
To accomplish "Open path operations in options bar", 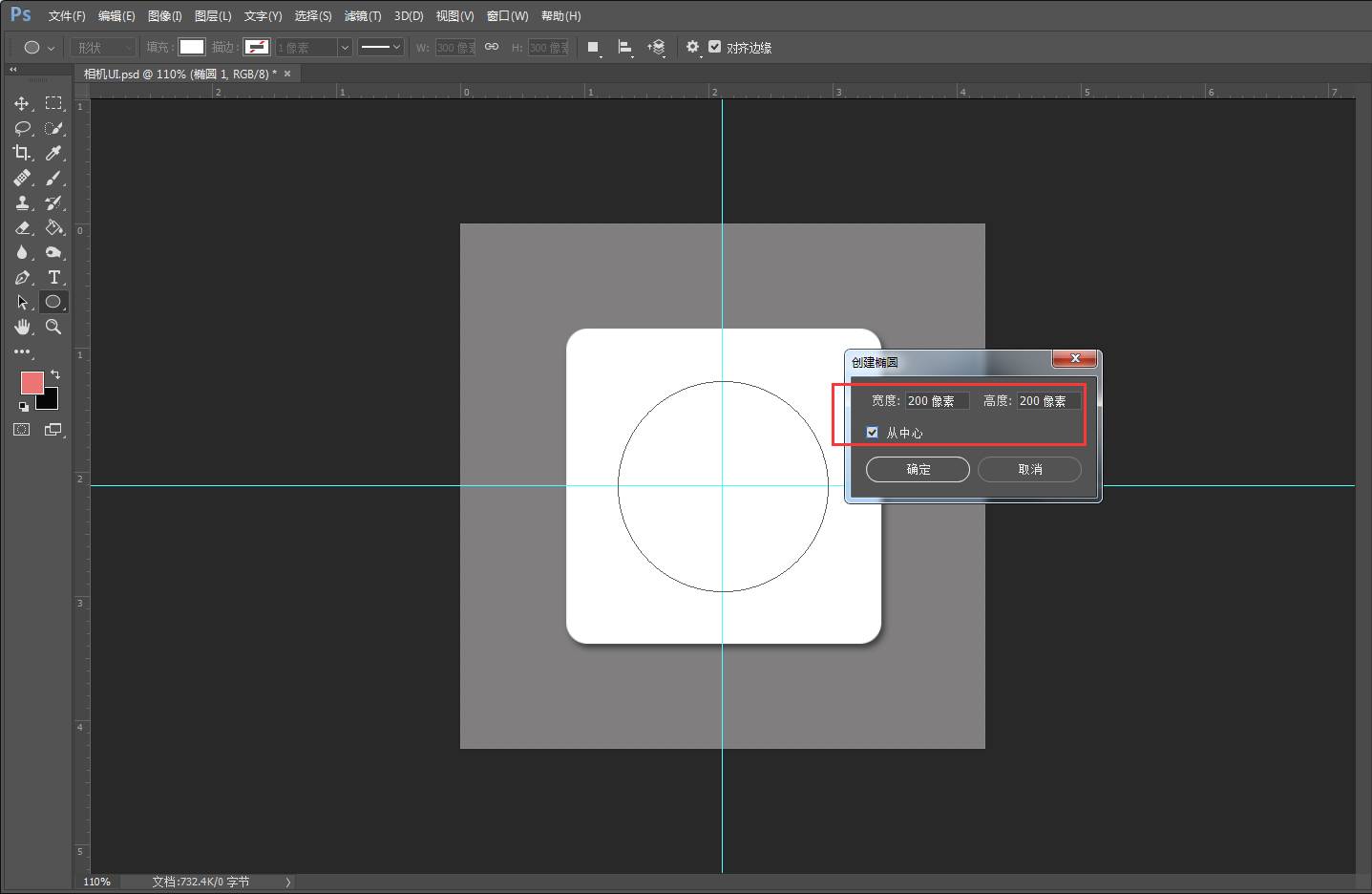I will pyautogui.click(x=594, y=47).
